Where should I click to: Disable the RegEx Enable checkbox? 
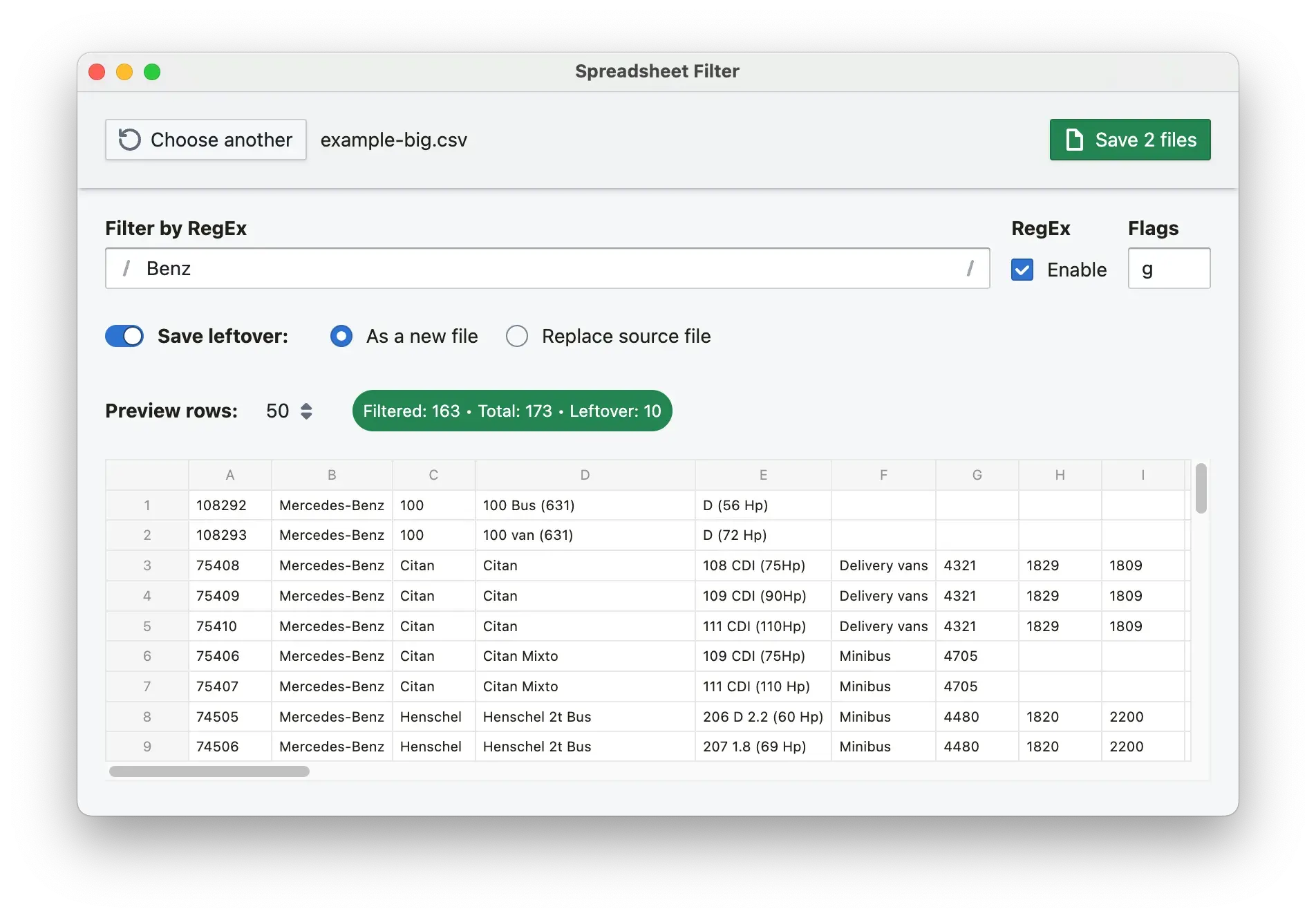pyautogui.click(x=1022, y=270)
